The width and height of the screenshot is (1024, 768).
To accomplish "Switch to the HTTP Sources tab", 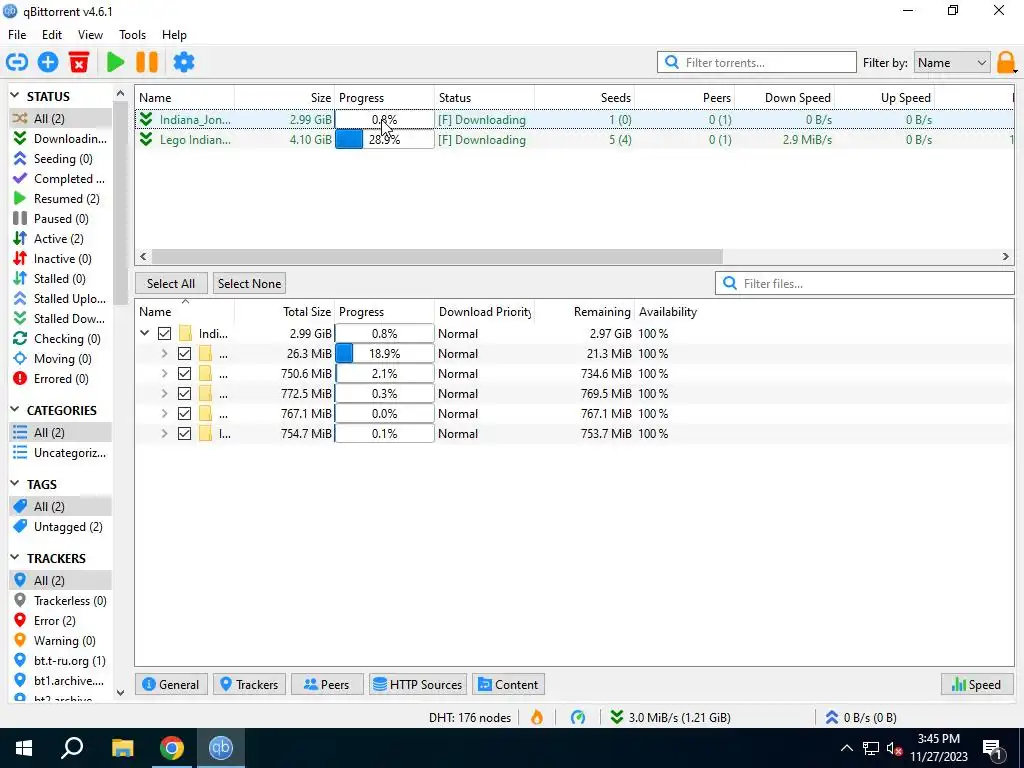I will click(x=418, y=684).
